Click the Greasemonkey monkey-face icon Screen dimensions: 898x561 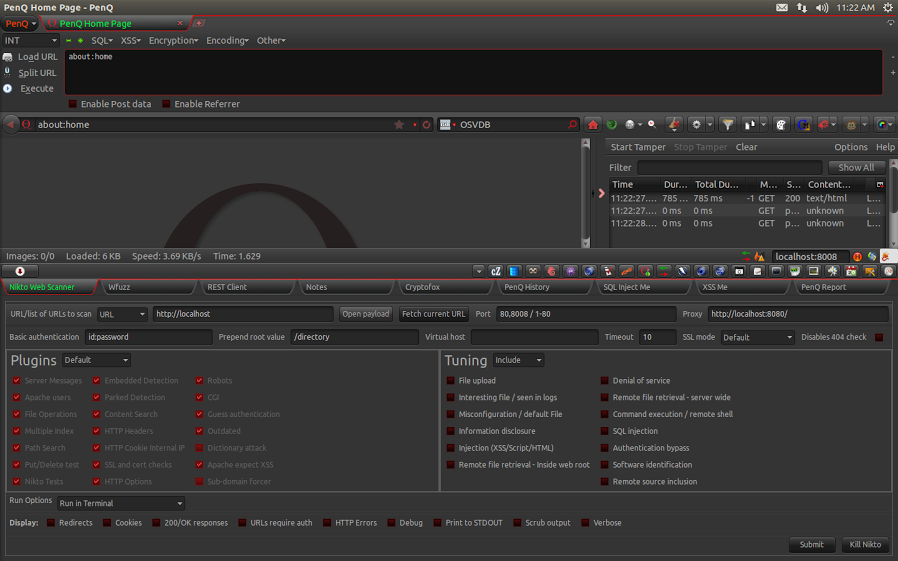point(852,124)
